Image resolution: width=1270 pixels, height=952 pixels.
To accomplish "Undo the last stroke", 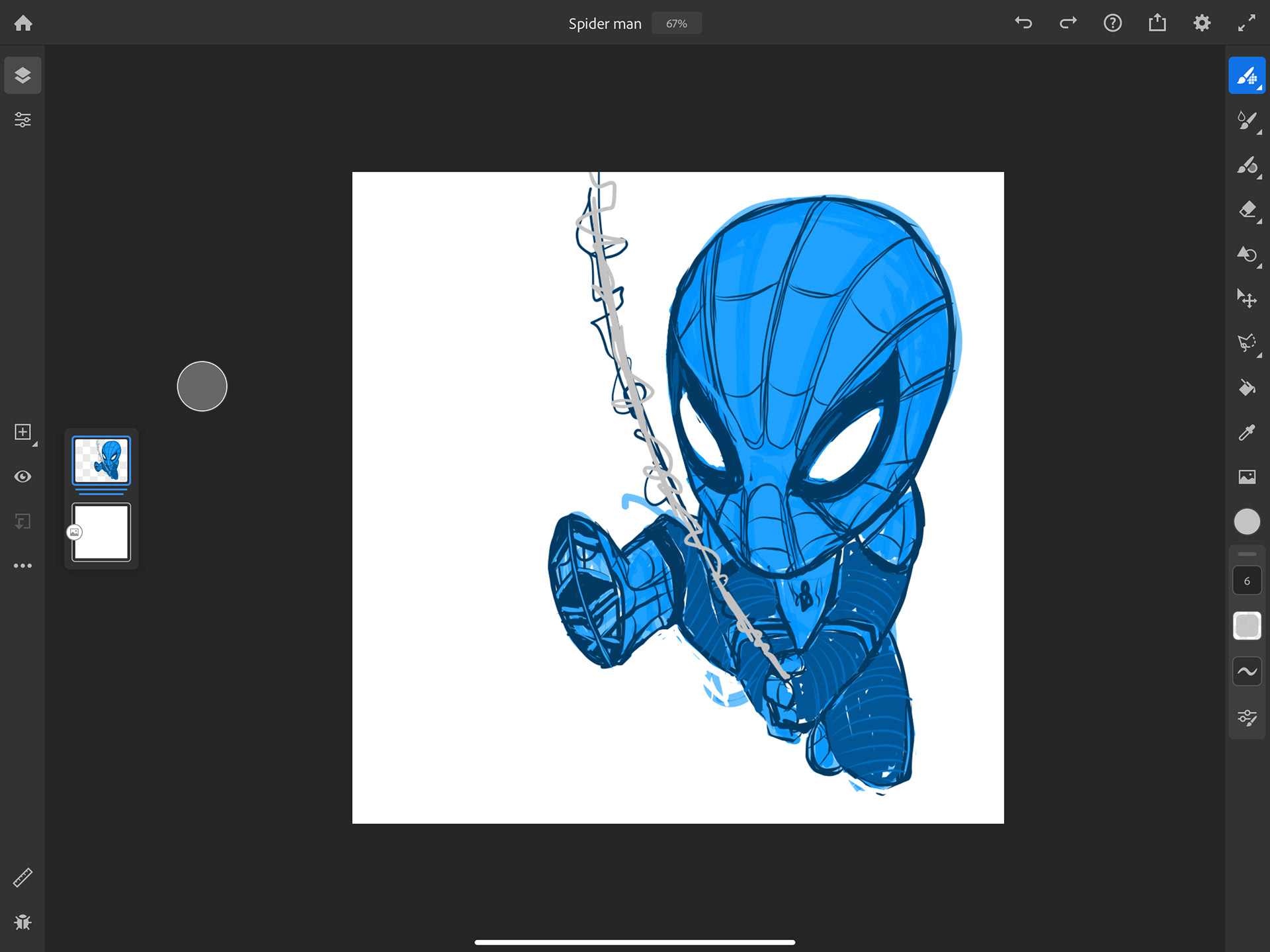I will [1023, 23].
